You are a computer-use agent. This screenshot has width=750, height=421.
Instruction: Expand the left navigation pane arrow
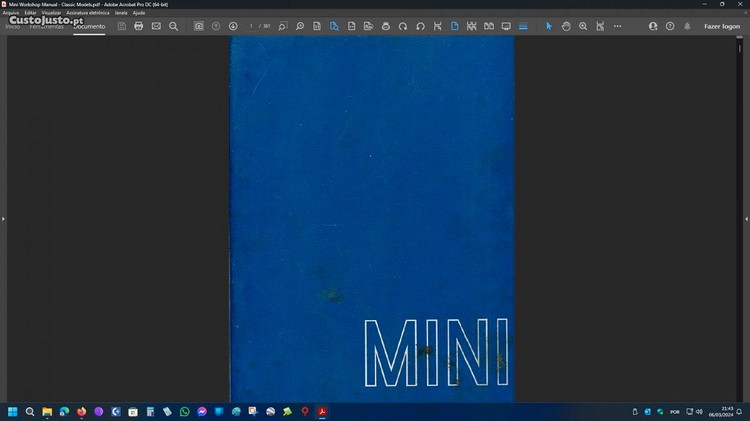[4, 218]
